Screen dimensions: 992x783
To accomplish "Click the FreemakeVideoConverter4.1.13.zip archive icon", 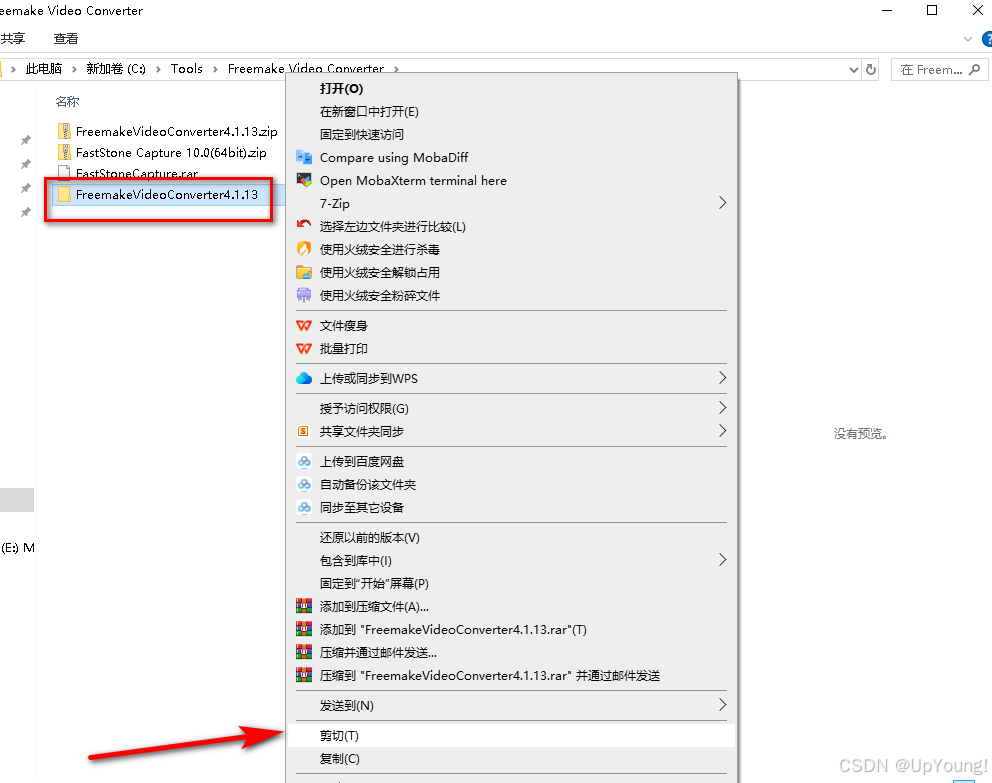I will click(64, 131).
